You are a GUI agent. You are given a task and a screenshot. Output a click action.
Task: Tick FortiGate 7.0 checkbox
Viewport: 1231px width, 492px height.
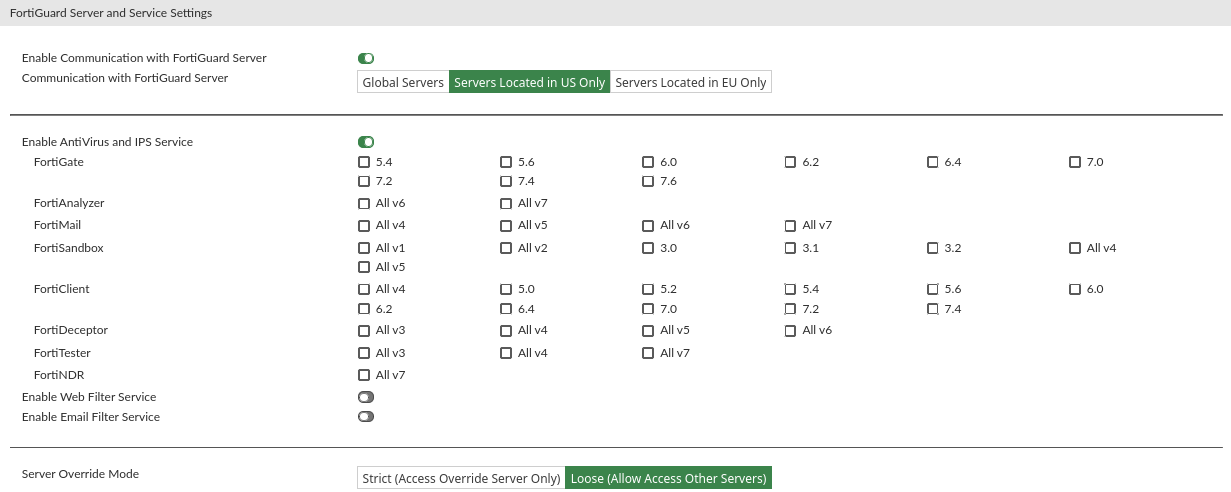pos(1075,162)
